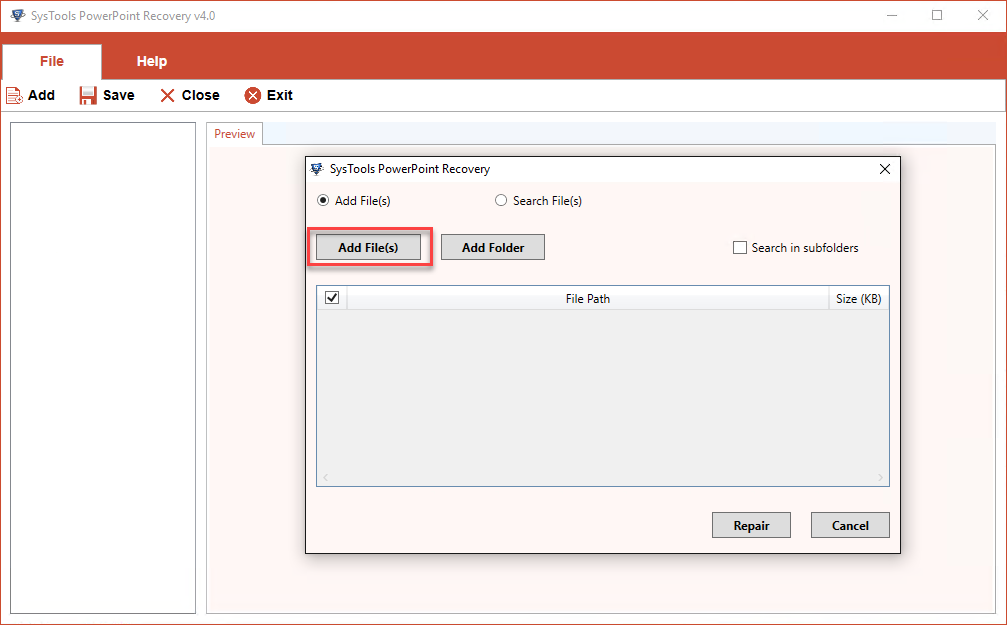Click the left scroll arrow in file list
This screenshot has width=1007, height=625.
[x=326, y=477]
